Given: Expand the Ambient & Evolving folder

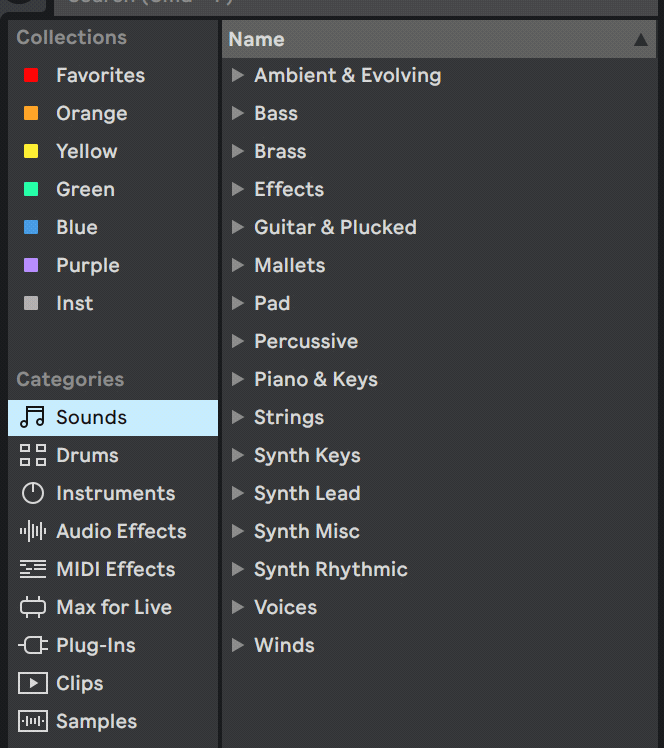Looking at the screenshot, I should click(238, 75).
